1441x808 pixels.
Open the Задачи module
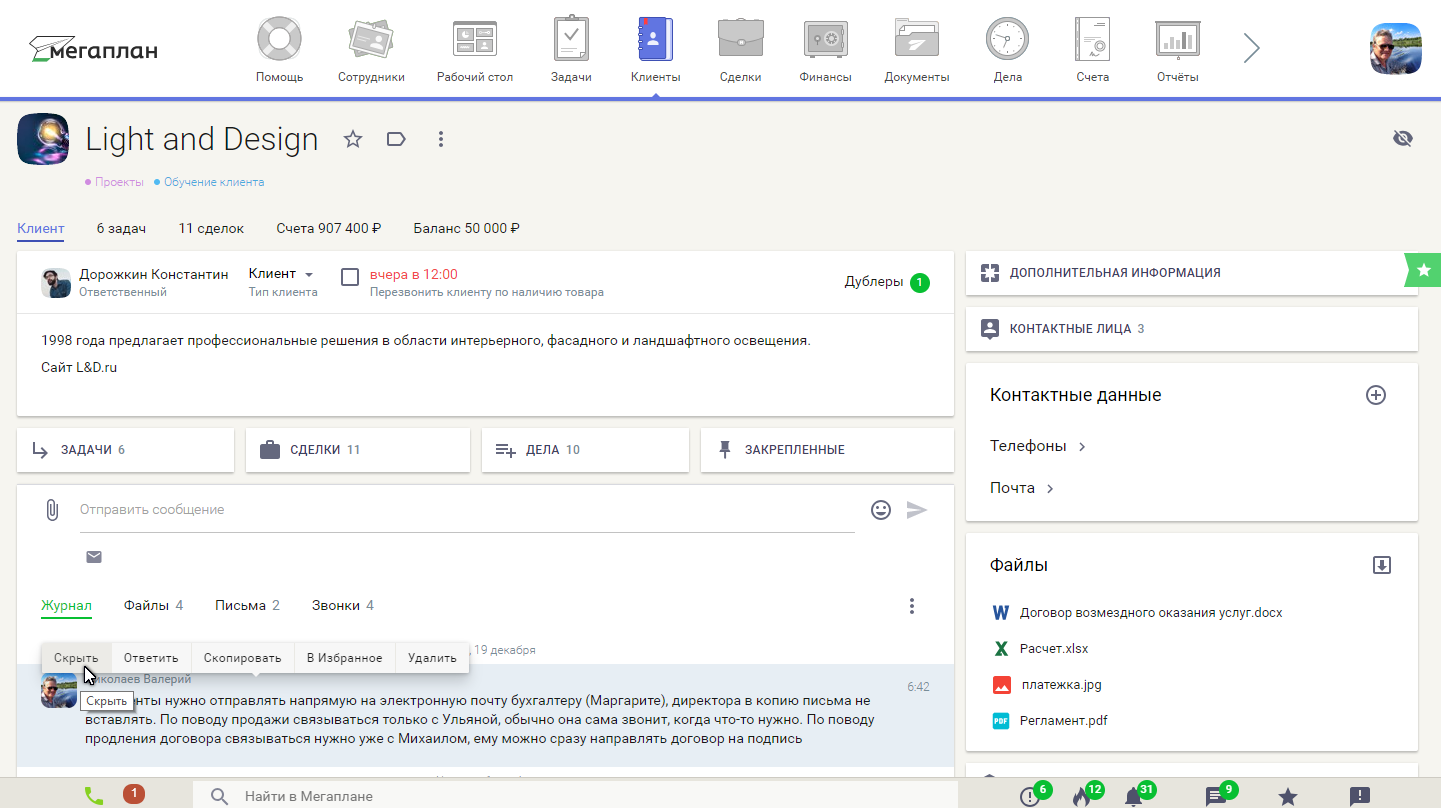tap(571, 50)
